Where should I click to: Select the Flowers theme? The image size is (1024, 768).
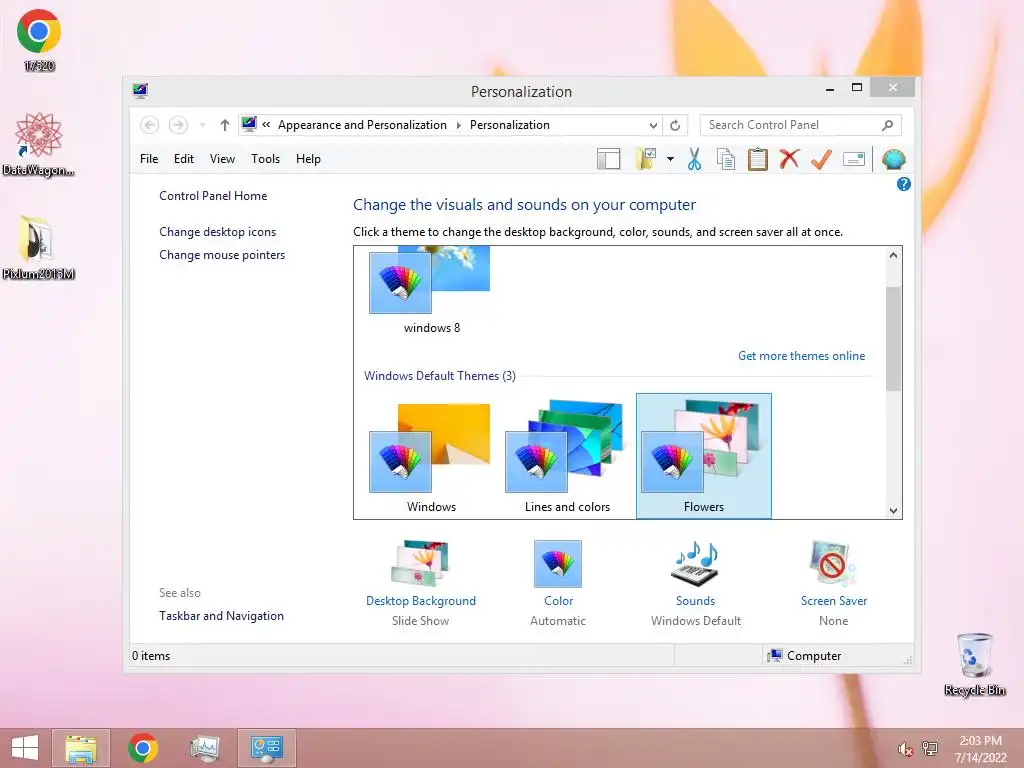(703, 456)
